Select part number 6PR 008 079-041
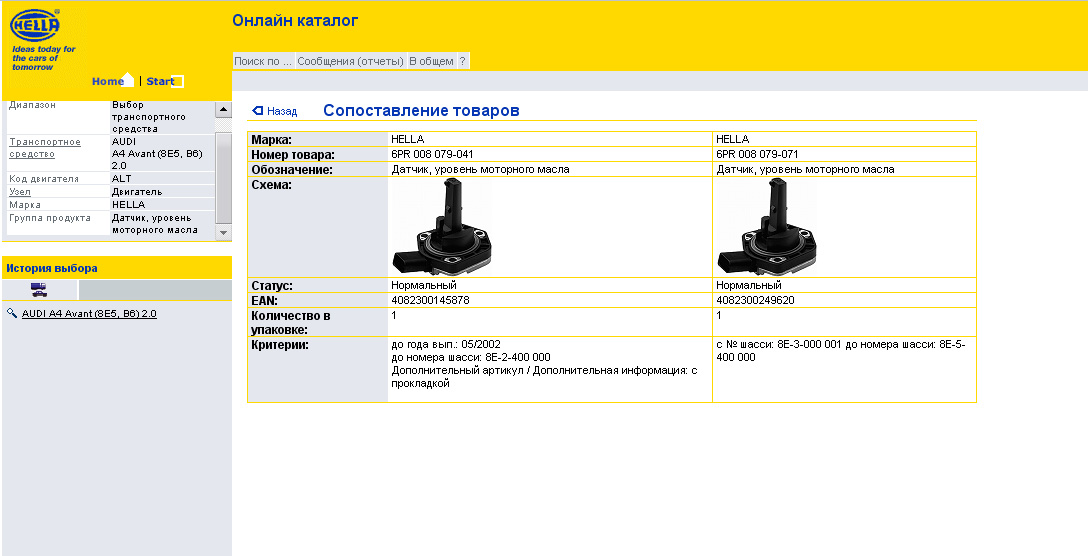 point(432,154)
